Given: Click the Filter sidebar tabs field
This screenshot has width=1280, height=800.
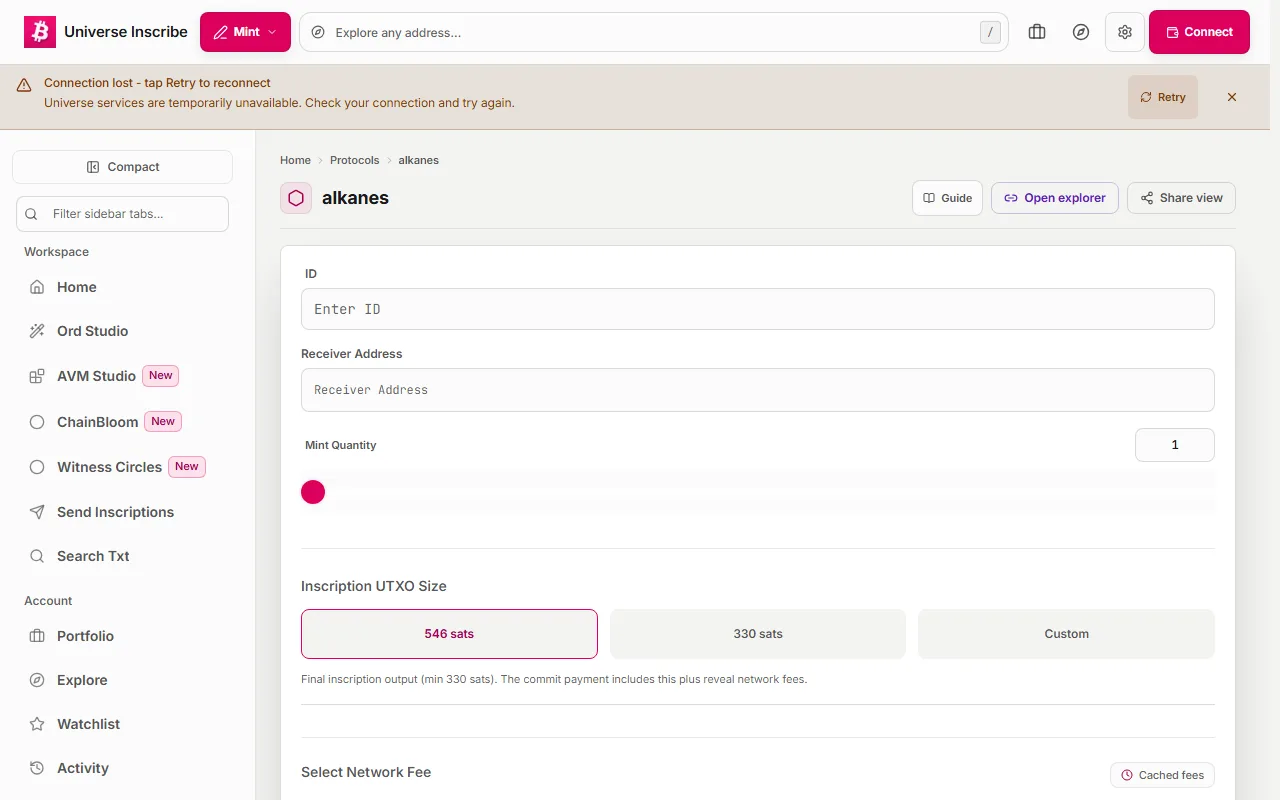Looking at the screenshot, I should click(x=122, y=214).
